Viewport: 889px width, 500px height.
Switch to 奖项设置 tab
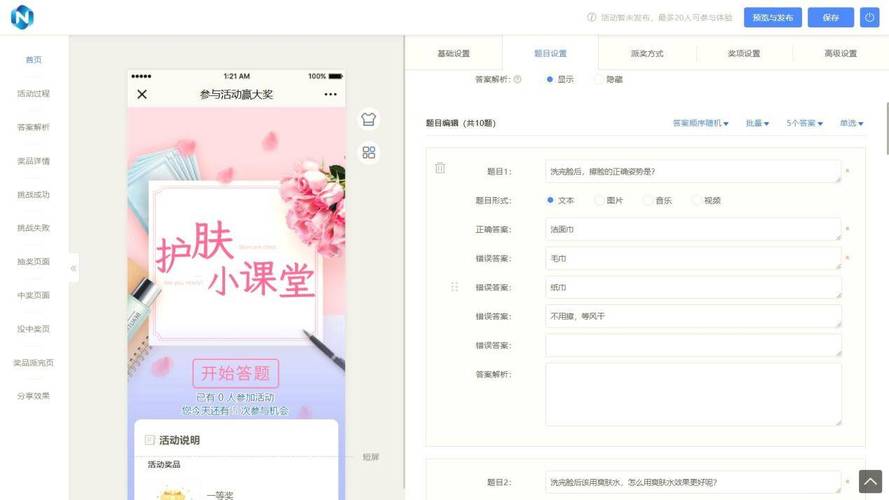(744, 53)
